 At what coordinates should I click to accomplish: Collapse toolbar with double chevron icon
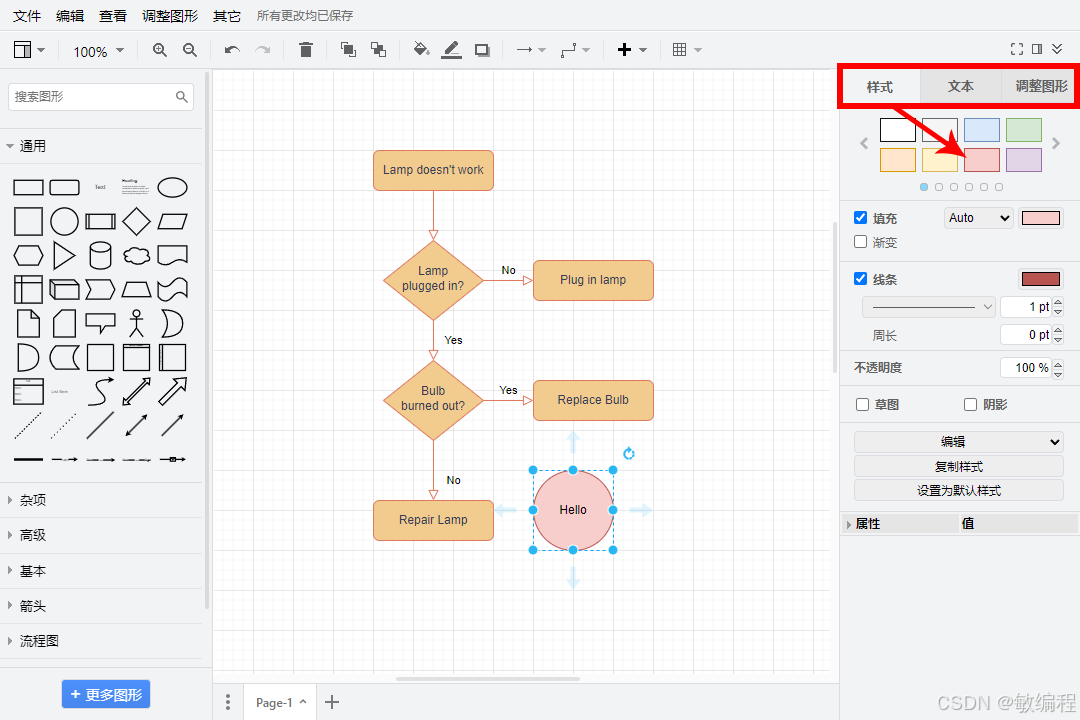tap(1057, 49)
